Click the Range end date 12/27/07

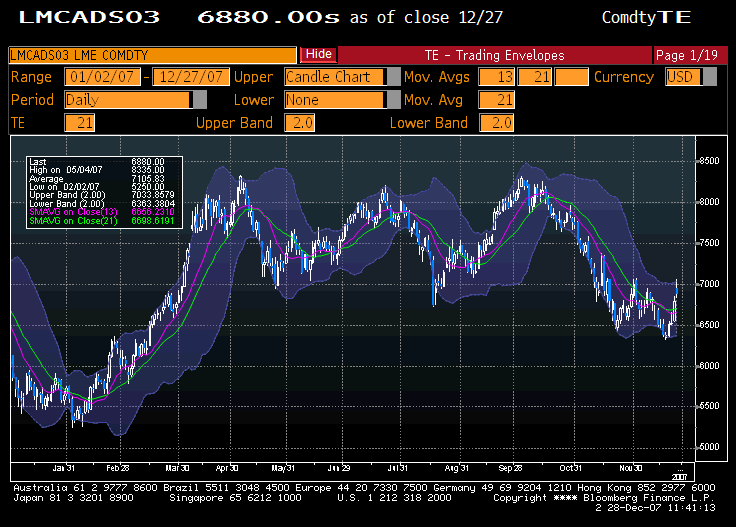pos(189,77)
